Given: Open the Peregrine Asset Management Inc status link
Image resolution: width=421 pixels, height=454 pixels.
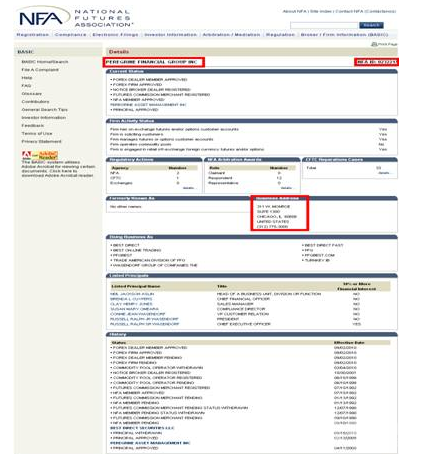Looking at the screenshot, I should tap(148, 105).
